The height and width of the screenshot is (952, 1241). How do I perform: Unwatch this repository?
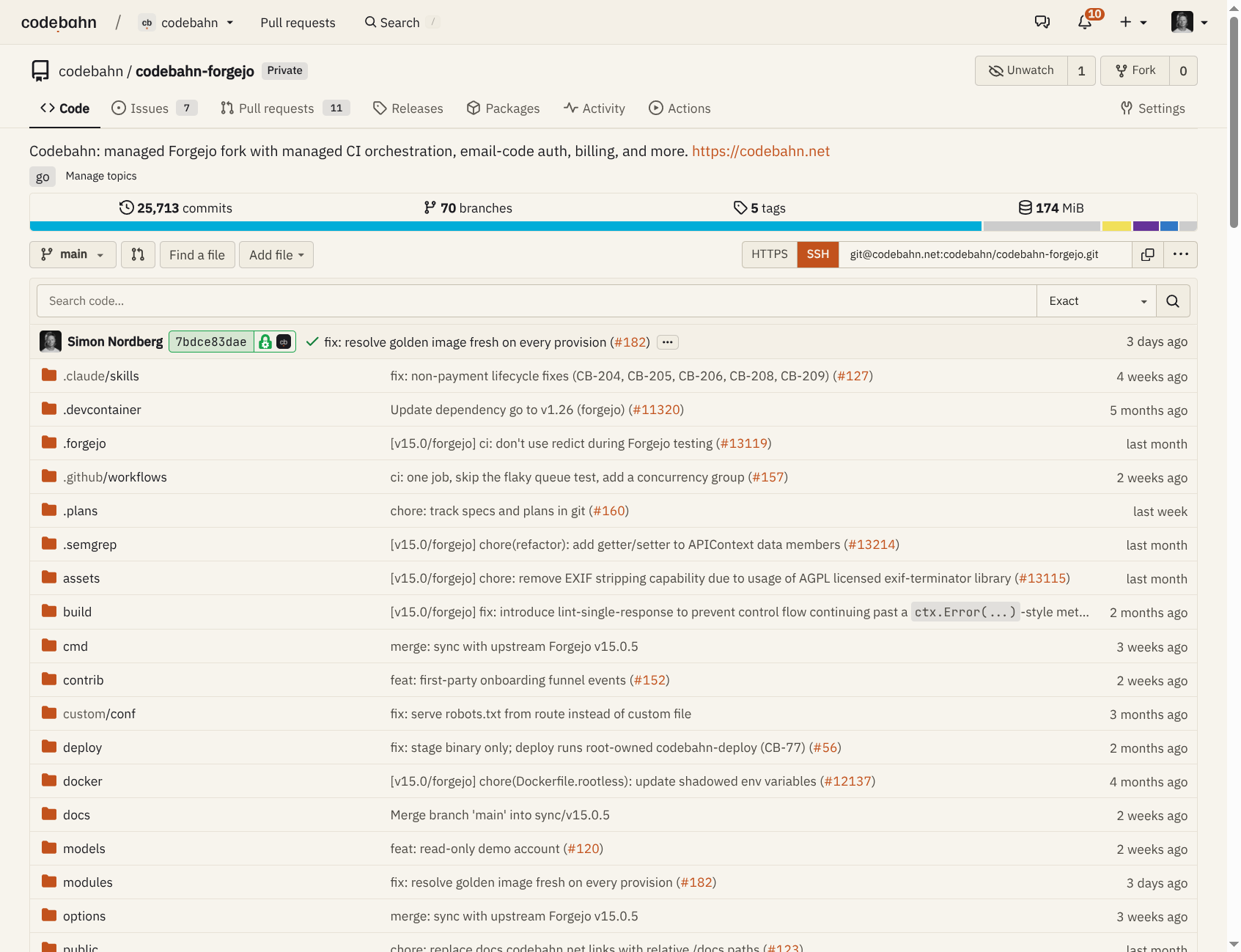(1021, 70)
